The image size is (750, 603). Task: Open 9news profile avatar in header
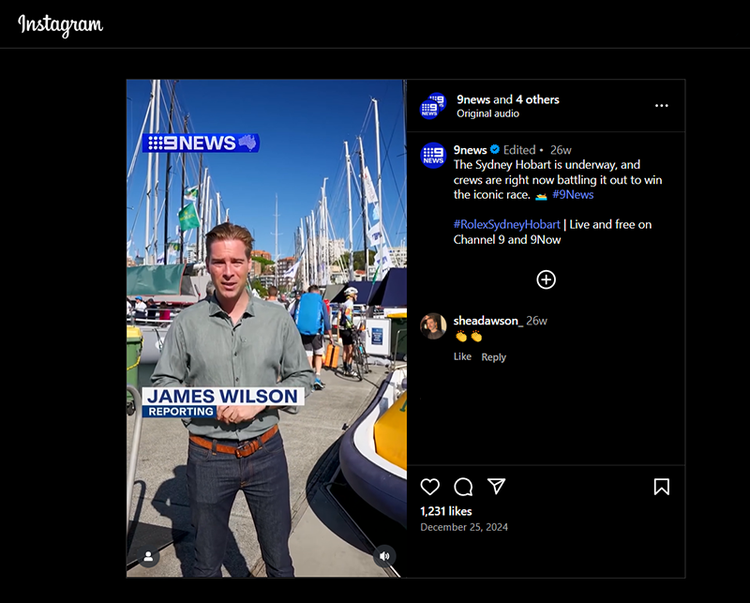point(433,106)
